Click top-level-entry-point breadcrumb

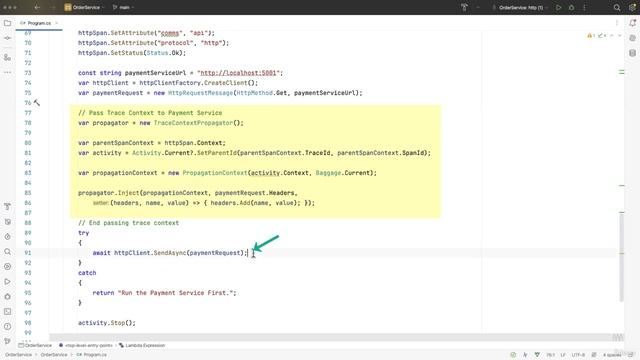click(x=86, y=345)
